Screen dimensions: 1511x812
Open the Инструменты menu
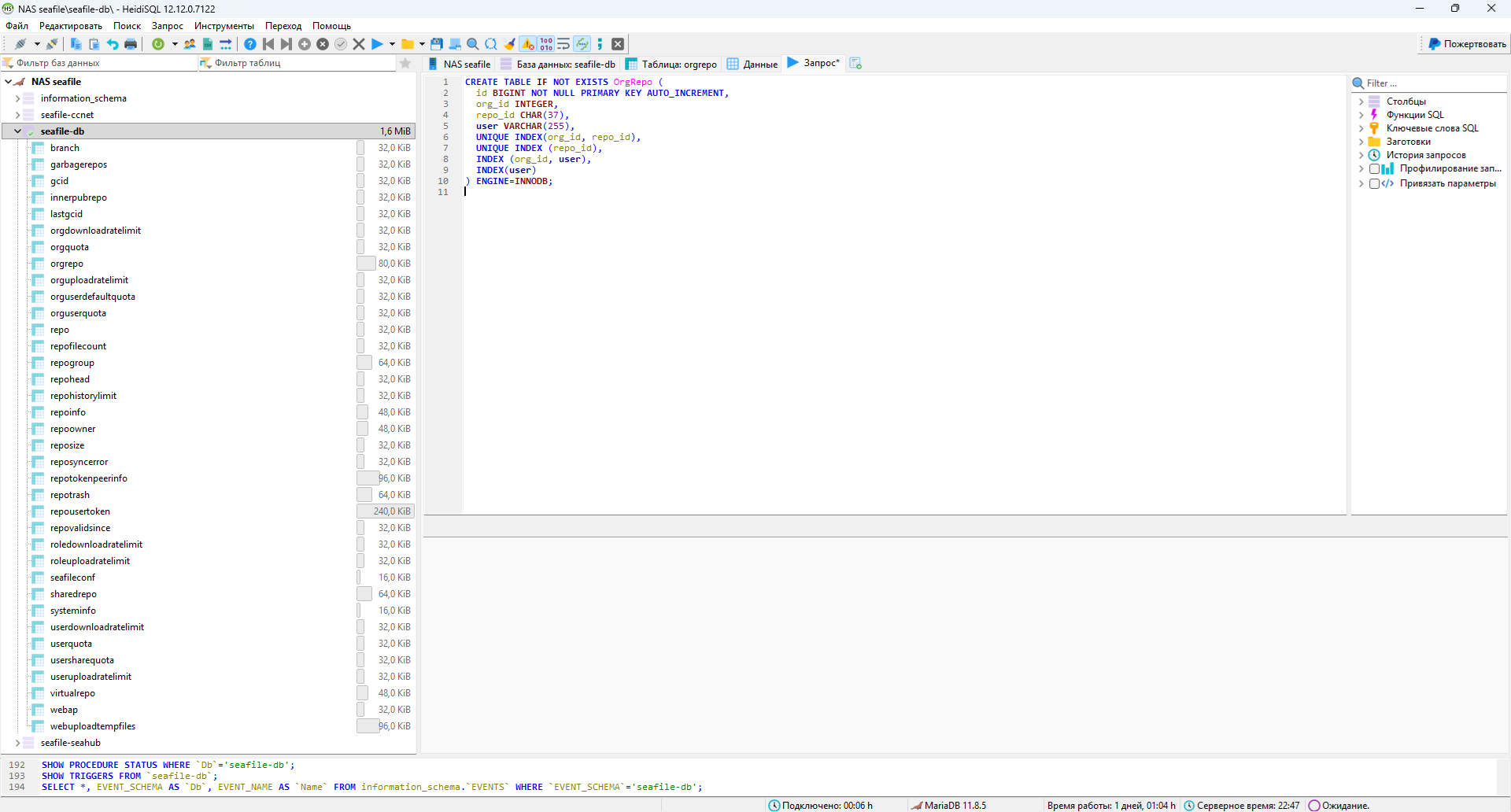[x=224, y=26]
